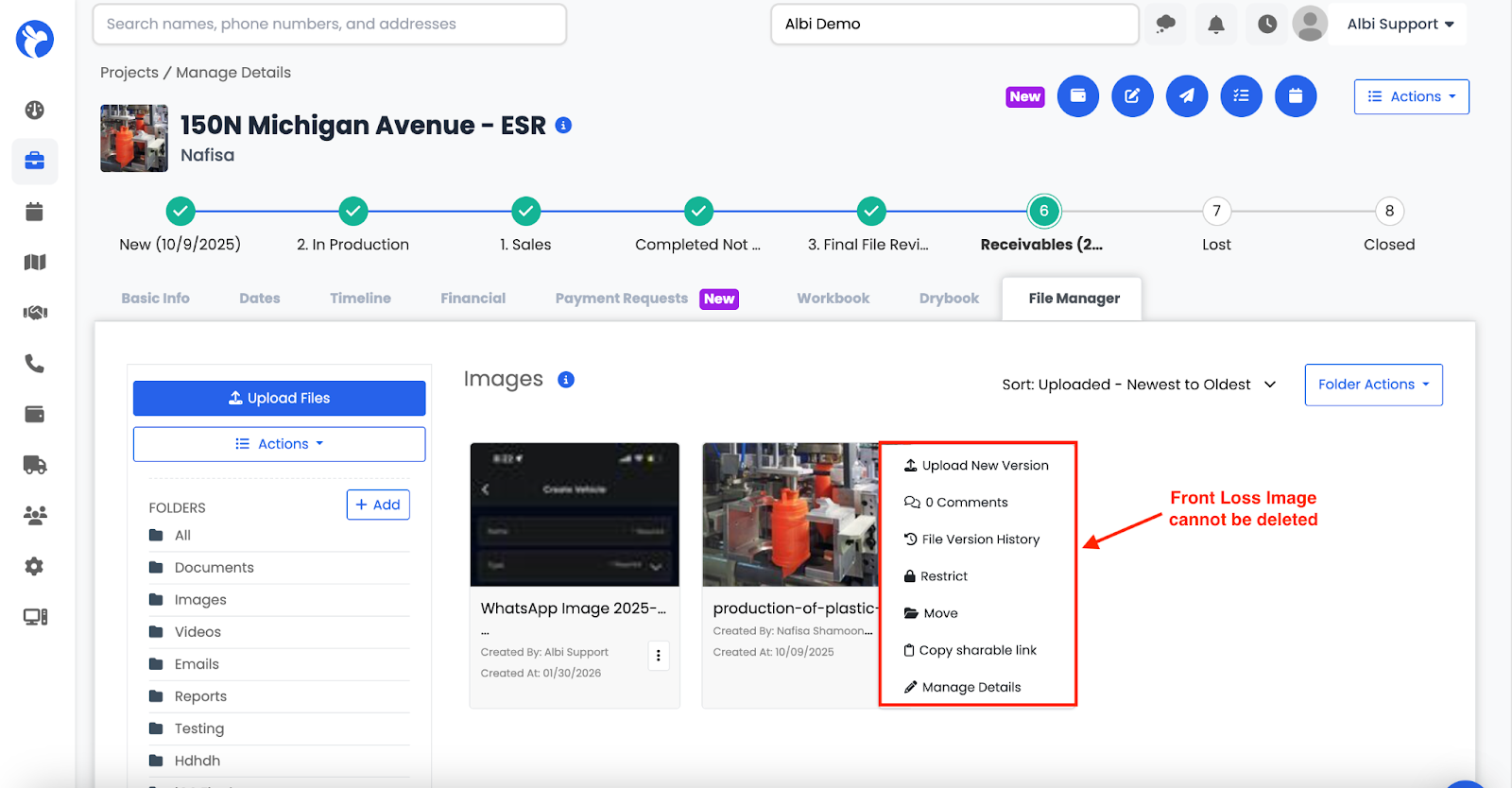This screenshot has width=1512, height=788.
Task: Open the phone icon in left sidebar
Action: point(35,364)
